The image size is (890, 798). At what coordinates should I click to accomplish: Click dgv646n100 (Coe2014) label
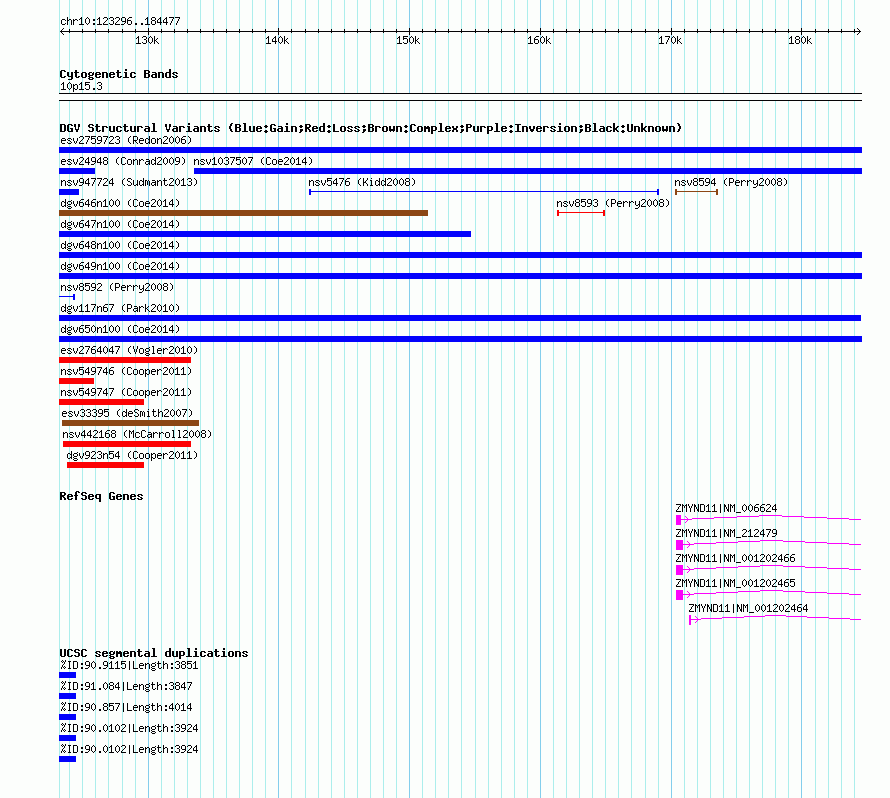pyautogui.click(x=120, y=203)
